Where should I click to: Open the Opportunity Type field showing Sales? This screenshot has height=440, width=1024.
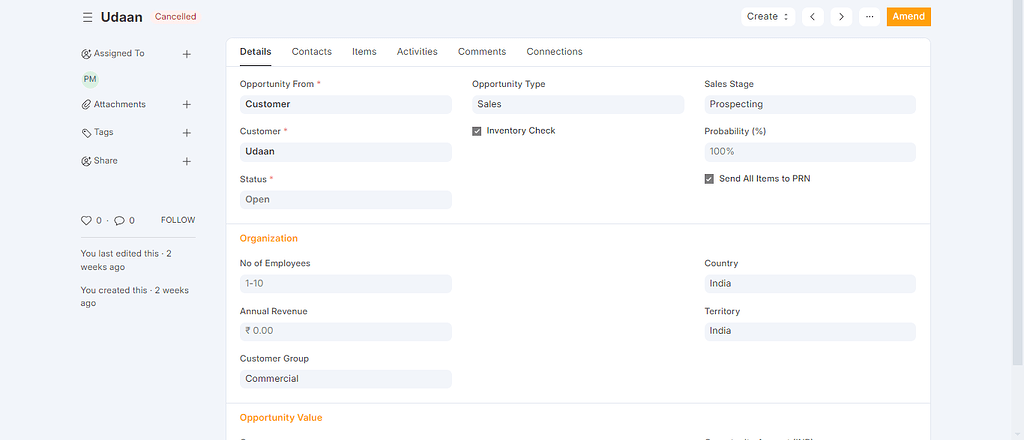coord(578,104)
